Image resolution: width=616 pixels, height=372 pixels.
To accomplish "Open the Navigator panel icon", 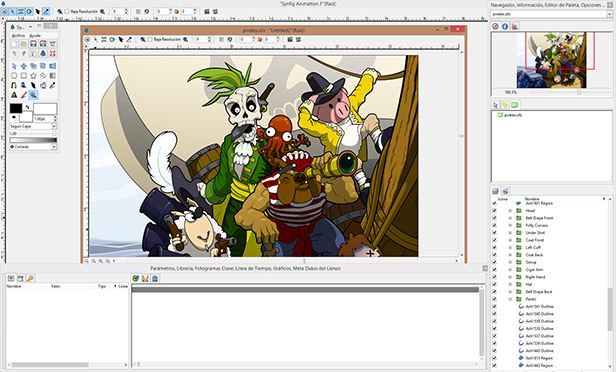I will (495, 26).
